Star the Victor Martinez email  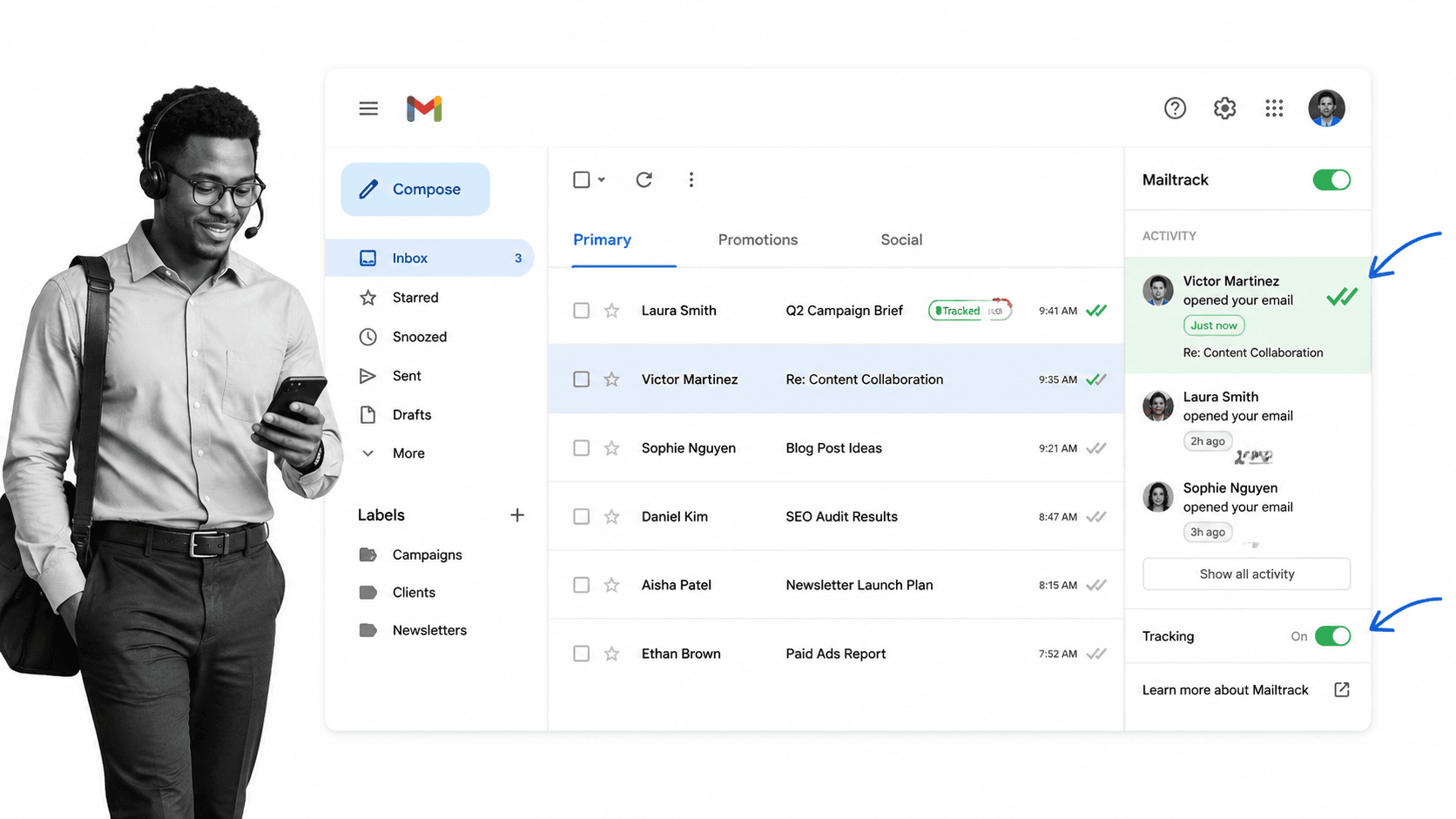click(612, 379)
